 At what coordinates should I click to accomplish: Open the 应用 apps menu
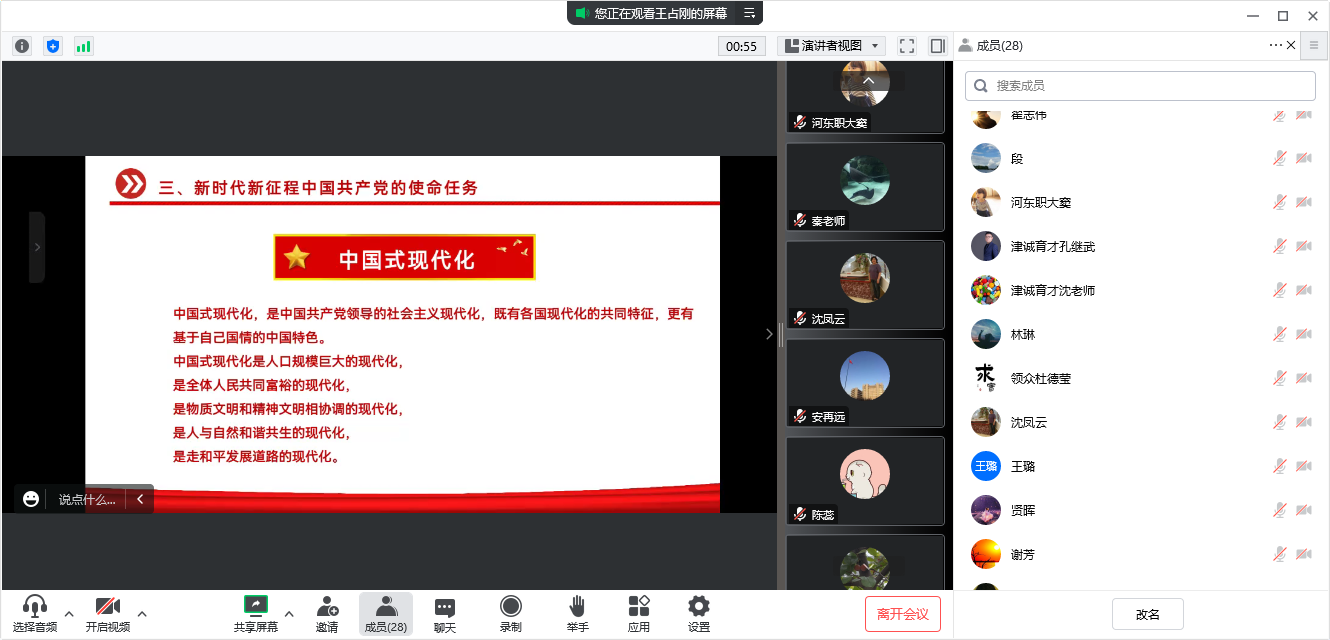coord(639,613)
